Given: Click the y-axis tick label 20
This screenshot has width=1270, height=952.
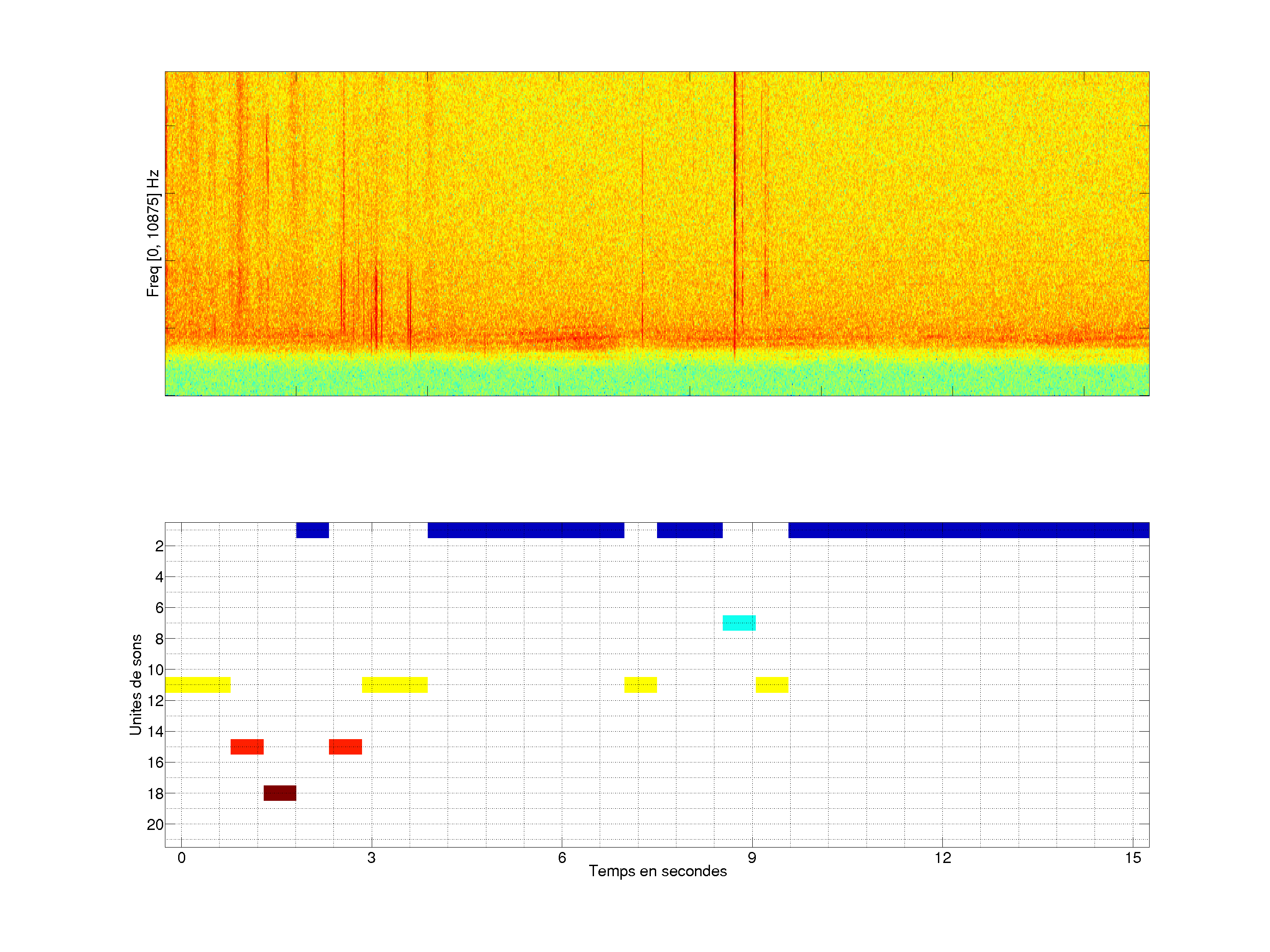Looking at the screenshot, I should (x=155, y=825).
